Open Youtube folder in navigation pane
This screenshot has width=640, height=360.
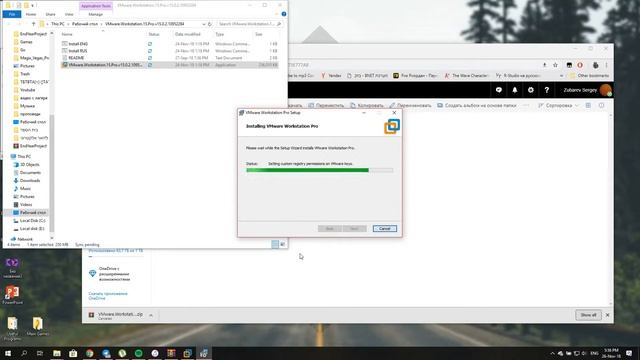pos(27,90)
